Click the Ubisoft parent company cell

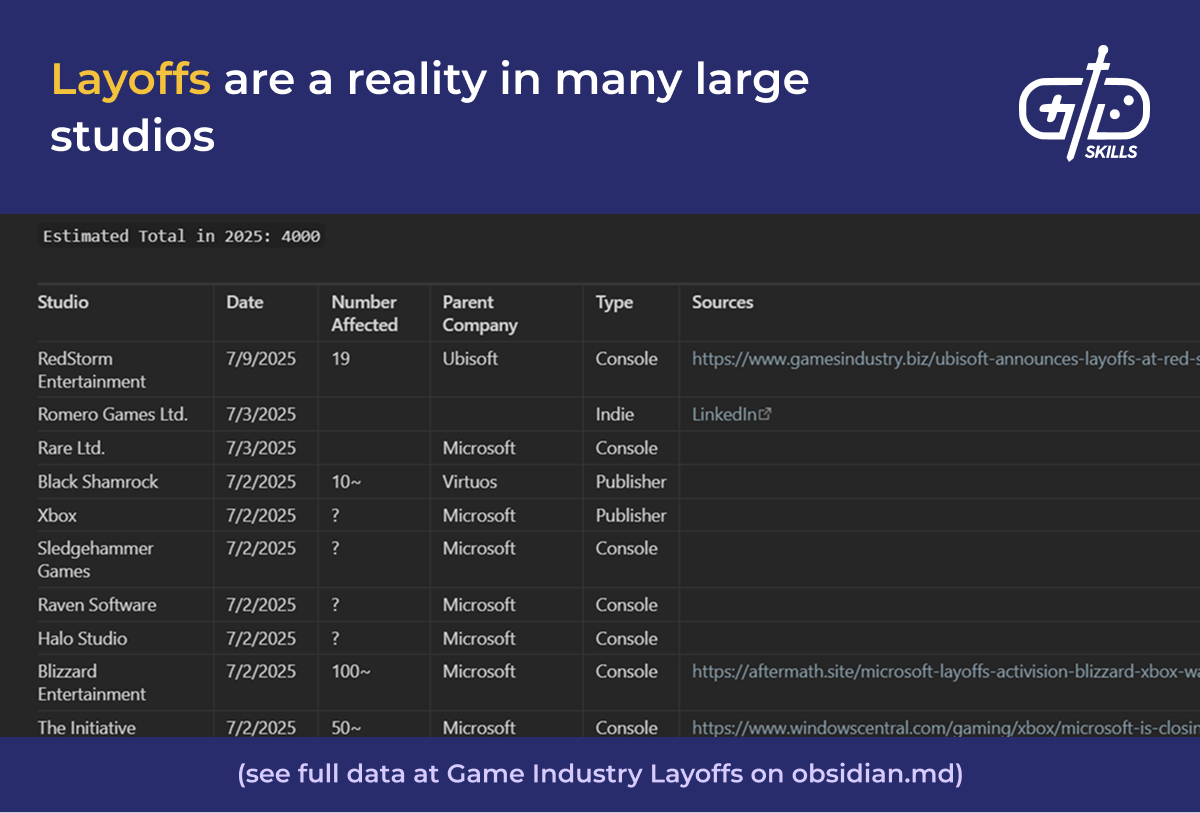coord(470,359)
